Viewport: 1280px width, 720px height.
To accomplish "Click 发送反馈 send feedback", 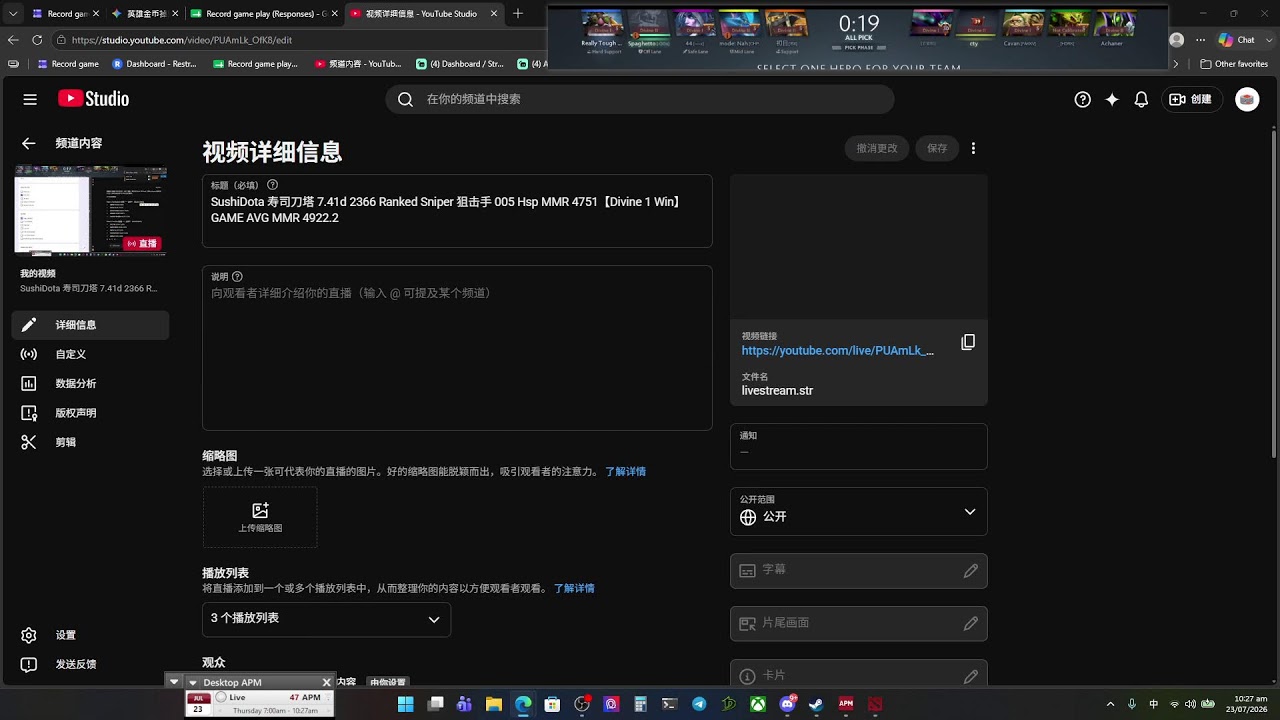I will click(x=90, y=664).
